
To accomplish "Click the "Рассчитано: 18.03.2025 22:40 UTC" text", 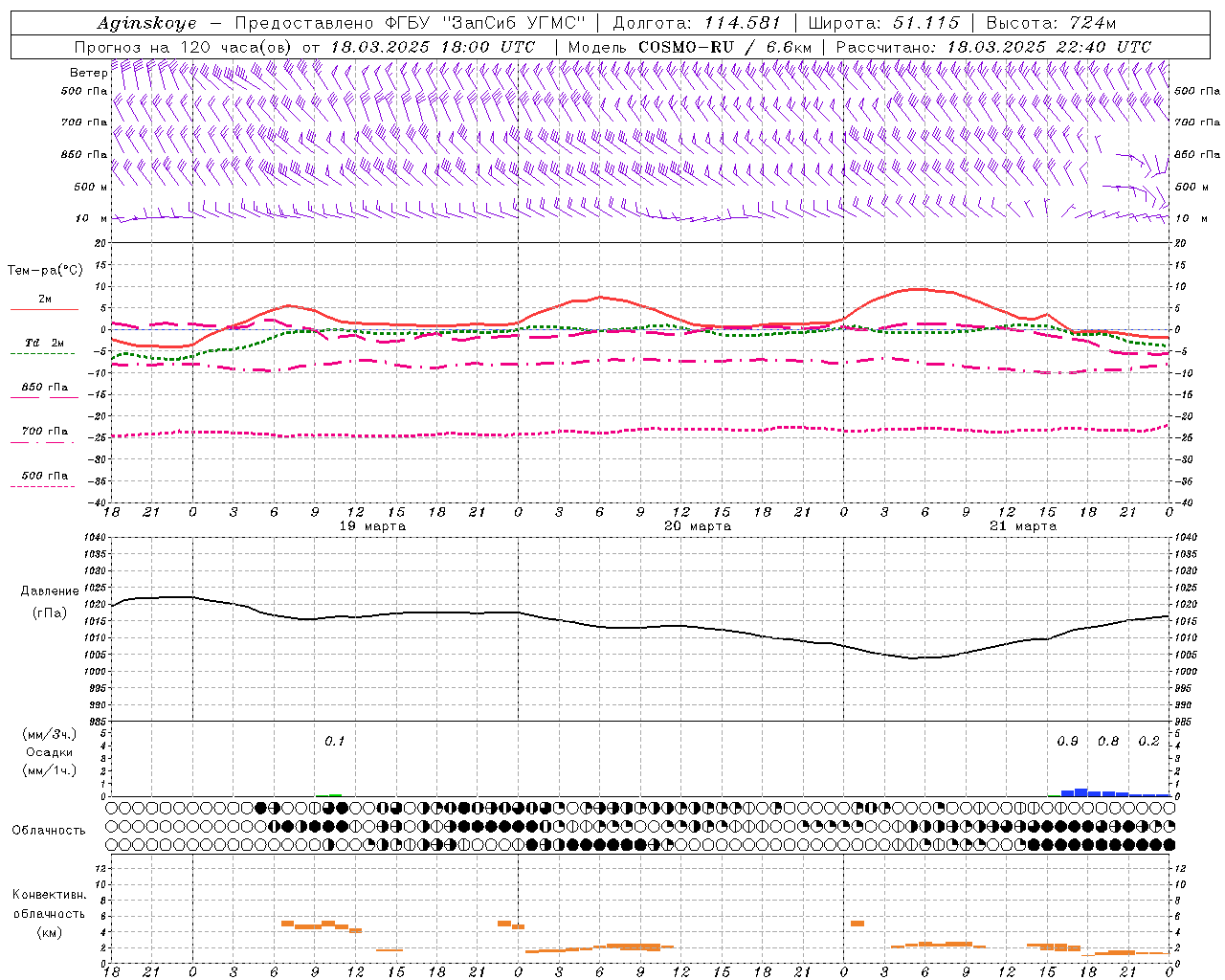I will 993,47.
